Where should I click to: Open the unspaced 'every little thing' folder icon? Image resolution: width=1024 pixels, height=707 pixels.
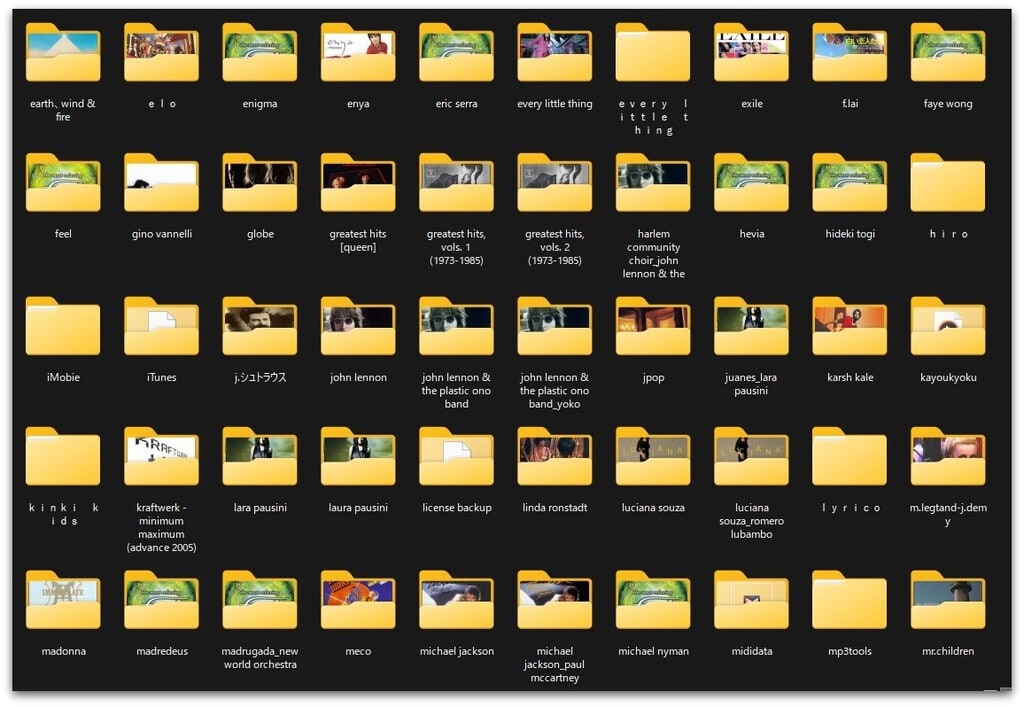(x=554, y=52)
